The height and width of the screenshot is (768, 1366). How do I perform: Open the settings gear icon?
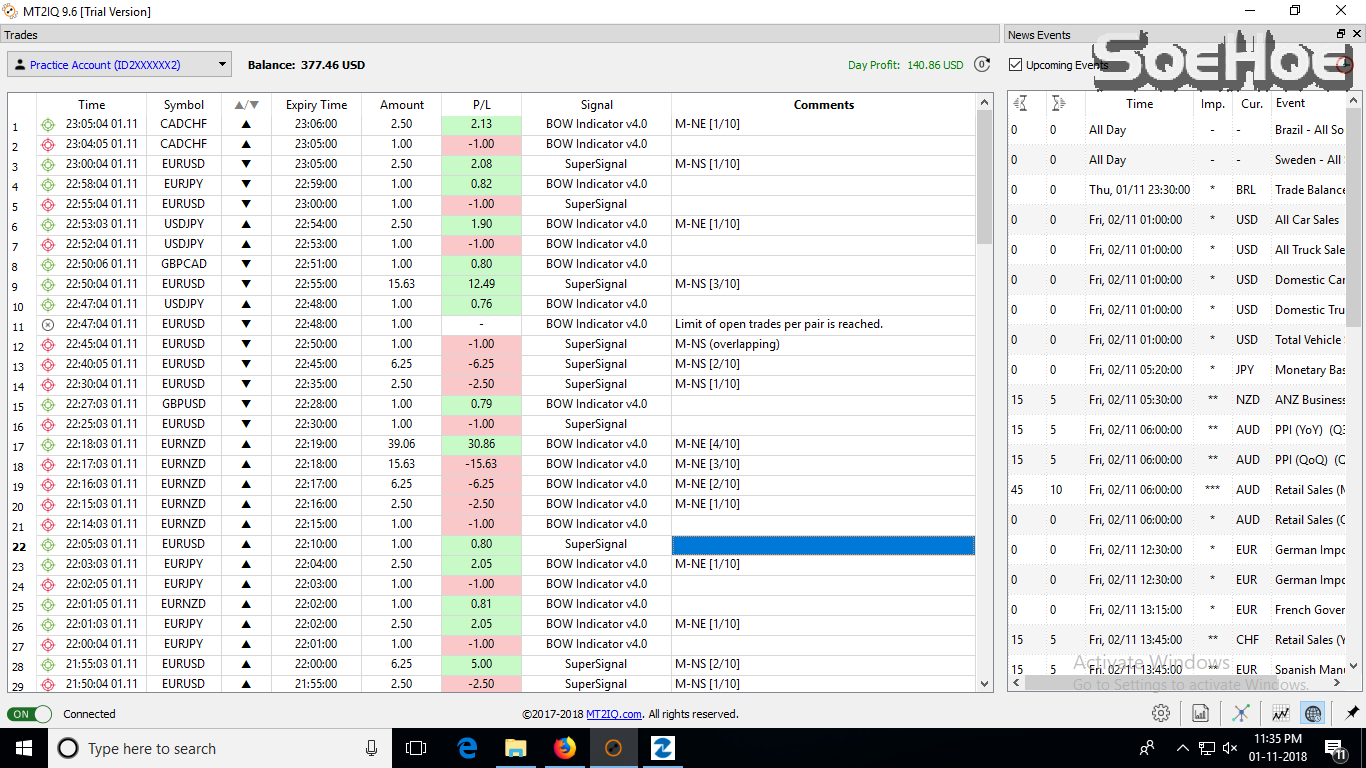click(x=1160, y=713)
